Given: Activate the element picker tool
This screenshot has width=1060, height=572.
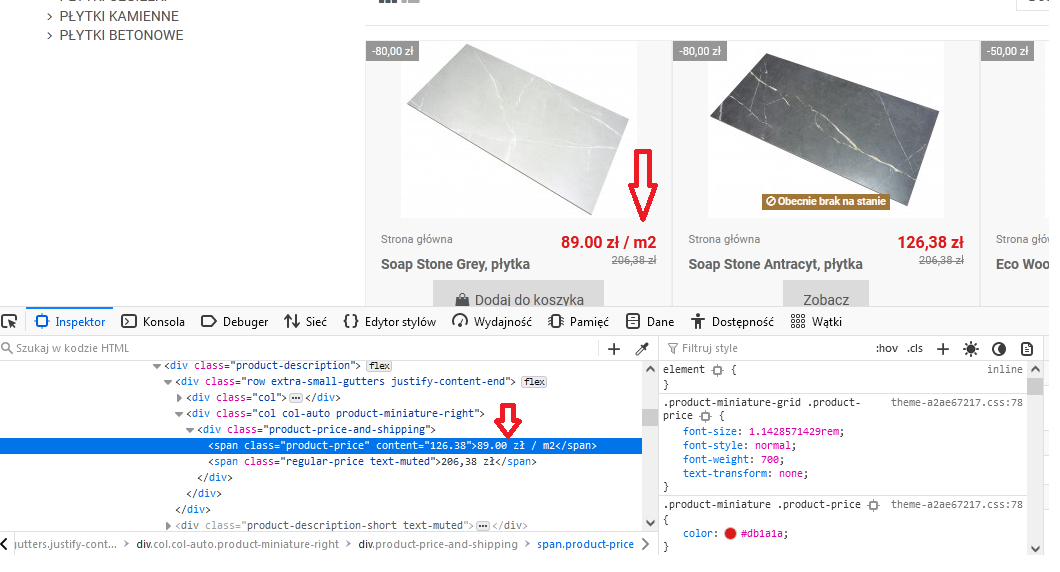Looking at the screenshot, I should [9, 322].
